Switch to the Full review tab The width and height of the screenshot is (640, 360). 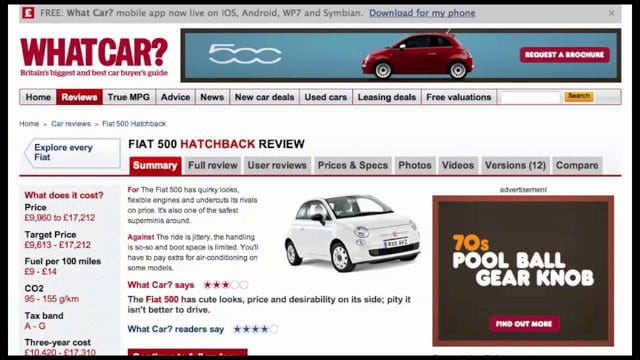coord(213,165)
